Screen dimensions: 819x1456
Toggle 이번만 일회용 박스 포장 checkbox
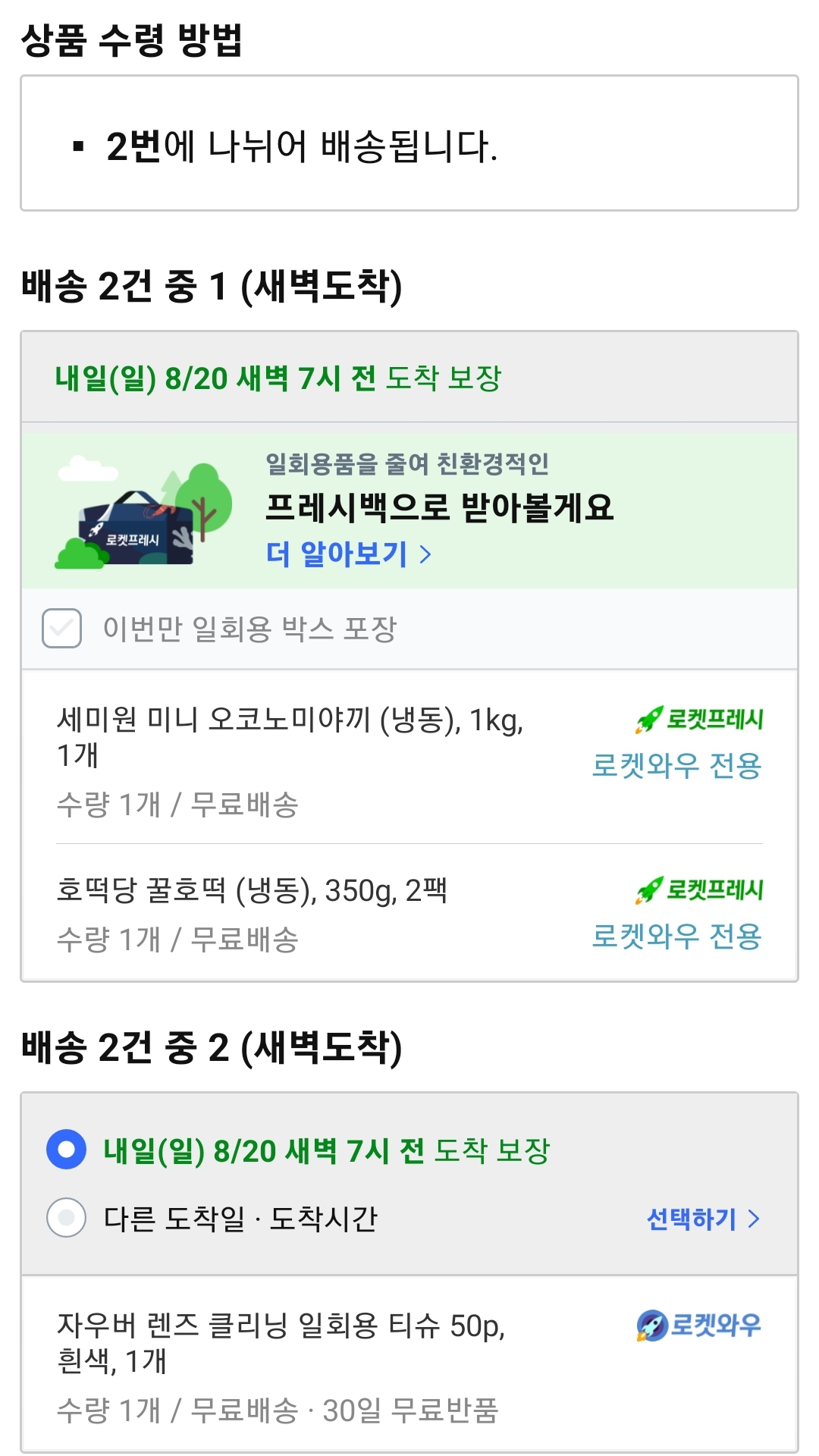[x=62, y=628]
